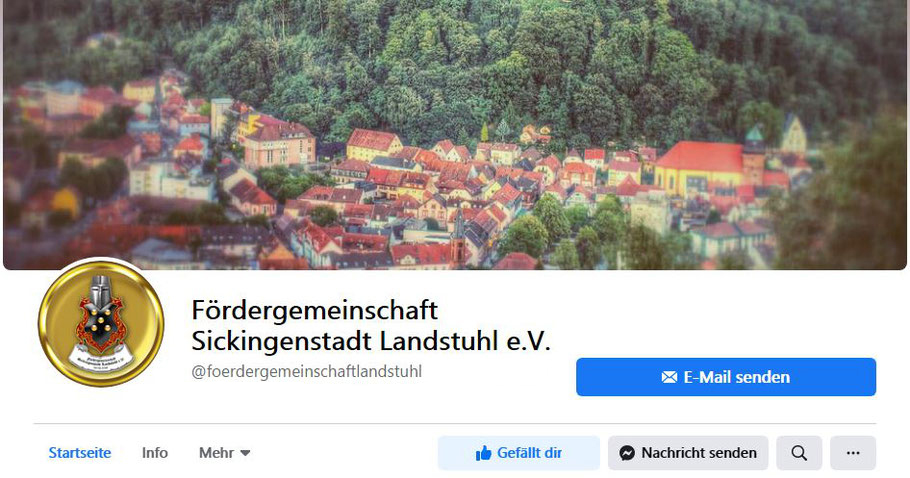The width and height of the screenshot is (910, 478).
Task: Click the blue E-Mail senden button
Action: (x=726, y=377)
